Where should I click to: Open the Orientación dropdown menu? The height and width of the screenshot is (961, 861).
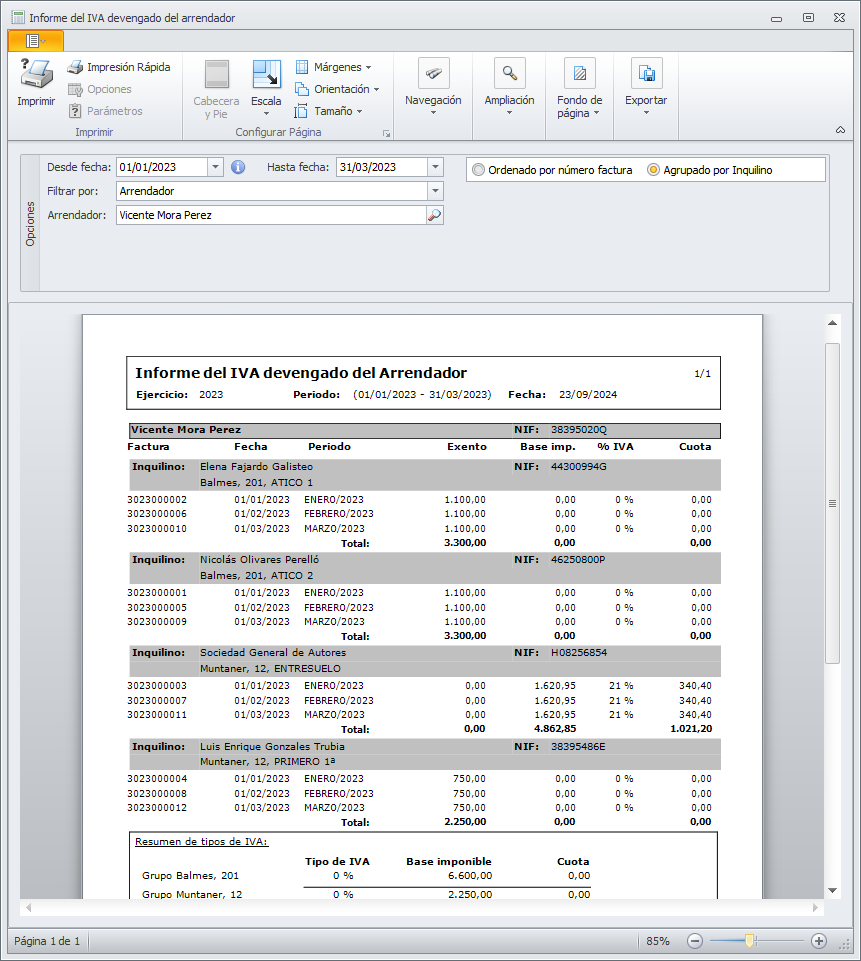coord(337,89)
